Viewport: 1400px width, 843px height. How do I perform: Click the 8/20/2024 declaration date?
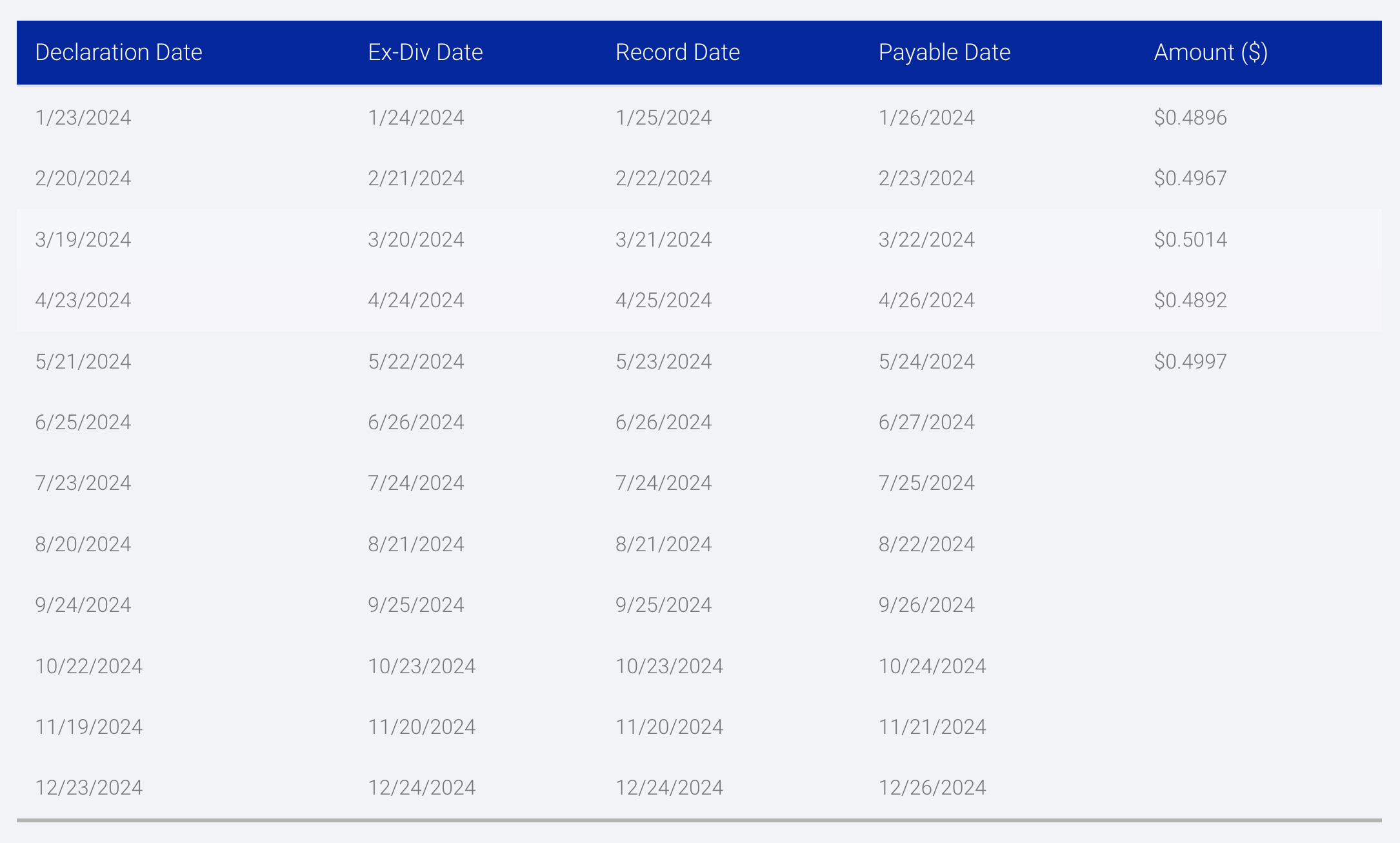pyautogui.click(x=83, y=544)
